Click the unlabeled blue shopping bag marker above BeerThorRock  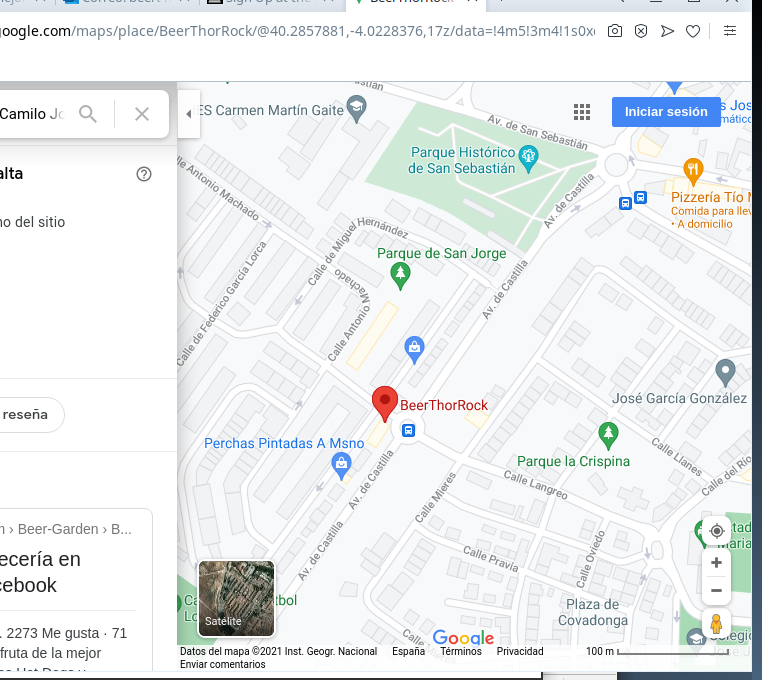point(415,349)
